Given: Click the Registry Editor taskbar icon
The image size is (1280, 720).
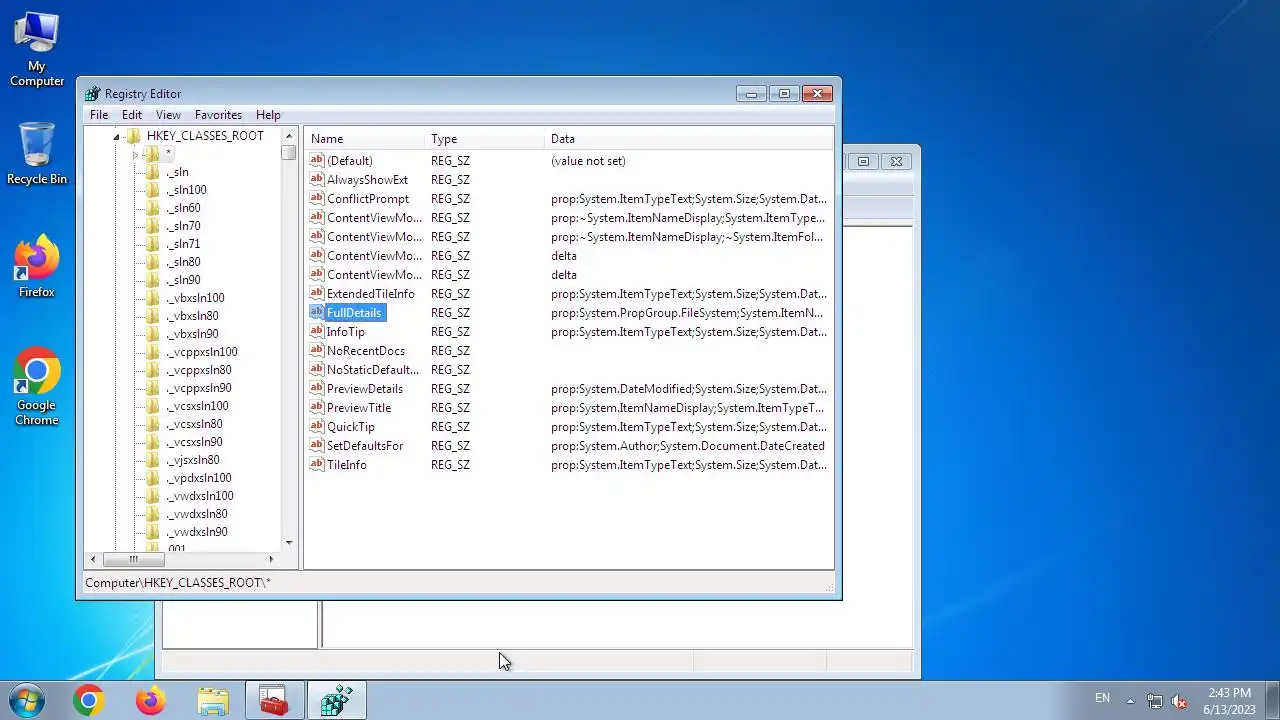Looking at the screenshot, I should (336, 701).
